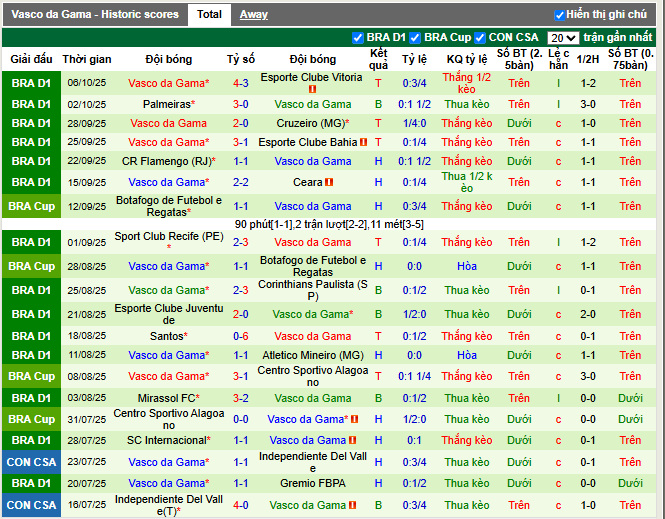
Task: Click the Santos 0-6 match score
Action: 241,337
